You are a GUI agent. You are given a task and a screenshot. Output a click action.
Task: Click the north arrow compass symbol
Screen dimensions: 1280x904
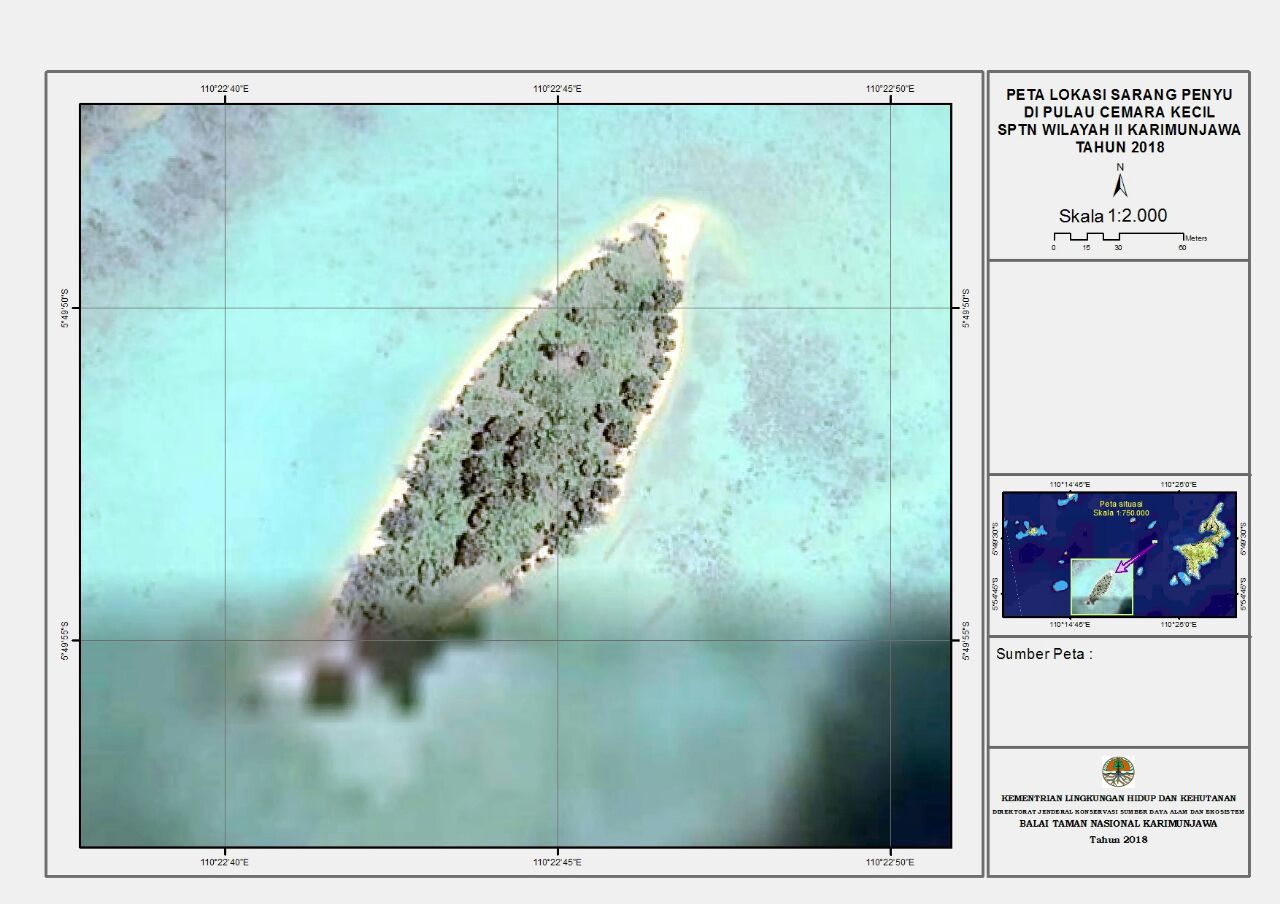1120,181
